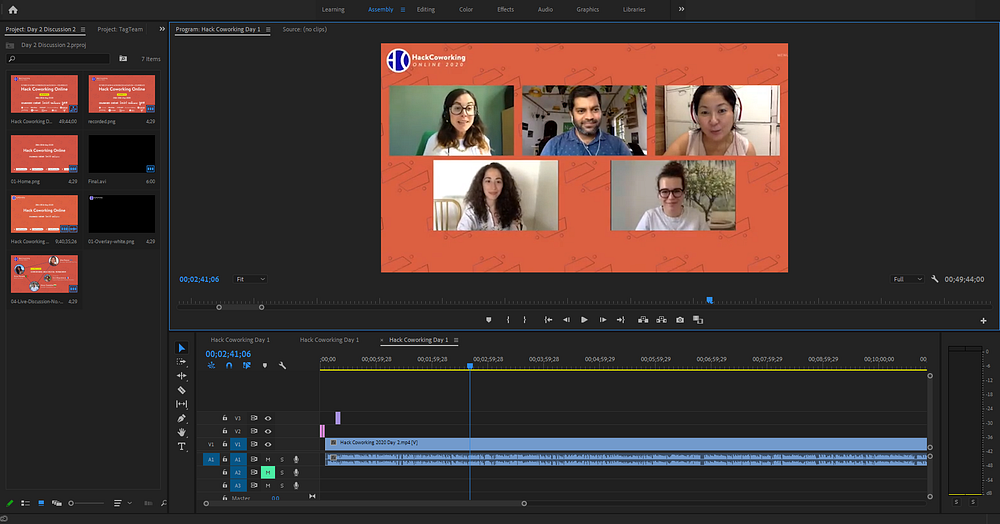This screenshot has width=1000, height=524.
Task: Expand the workspace overflow chevrons
Action: pos(682,9)
